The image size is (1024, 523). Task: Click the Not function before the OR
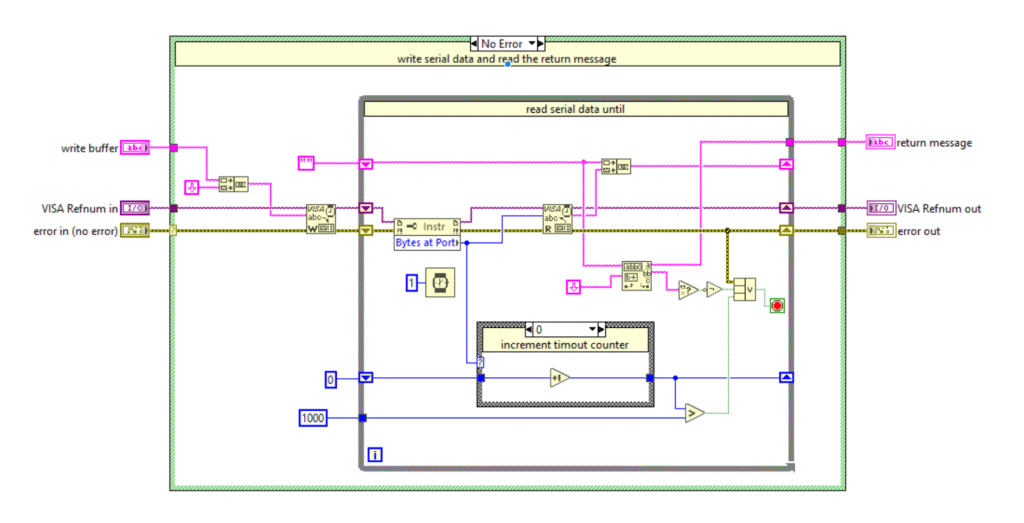click(712, 289)
